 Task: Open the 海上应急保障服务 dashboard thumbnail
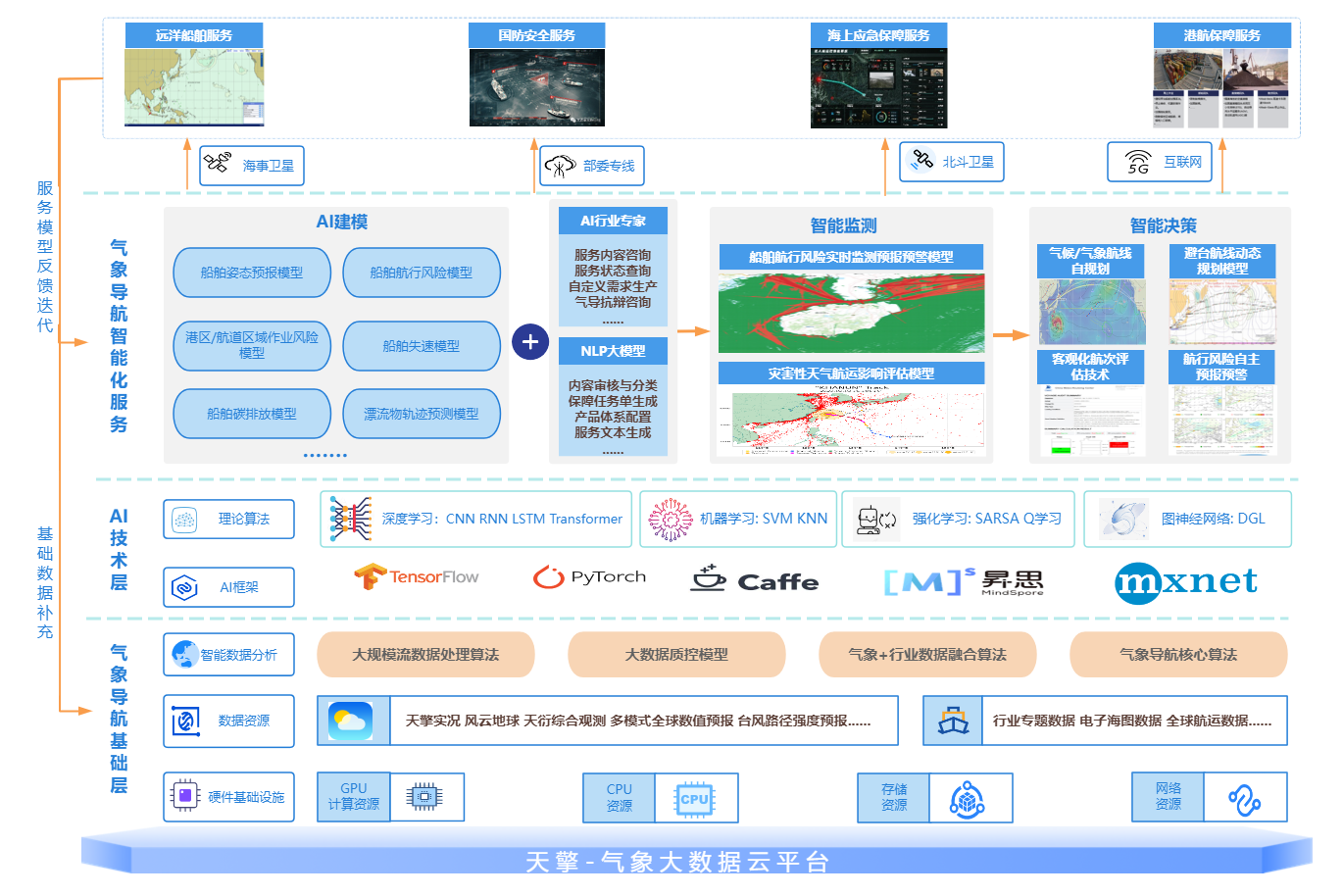point(878,88)
